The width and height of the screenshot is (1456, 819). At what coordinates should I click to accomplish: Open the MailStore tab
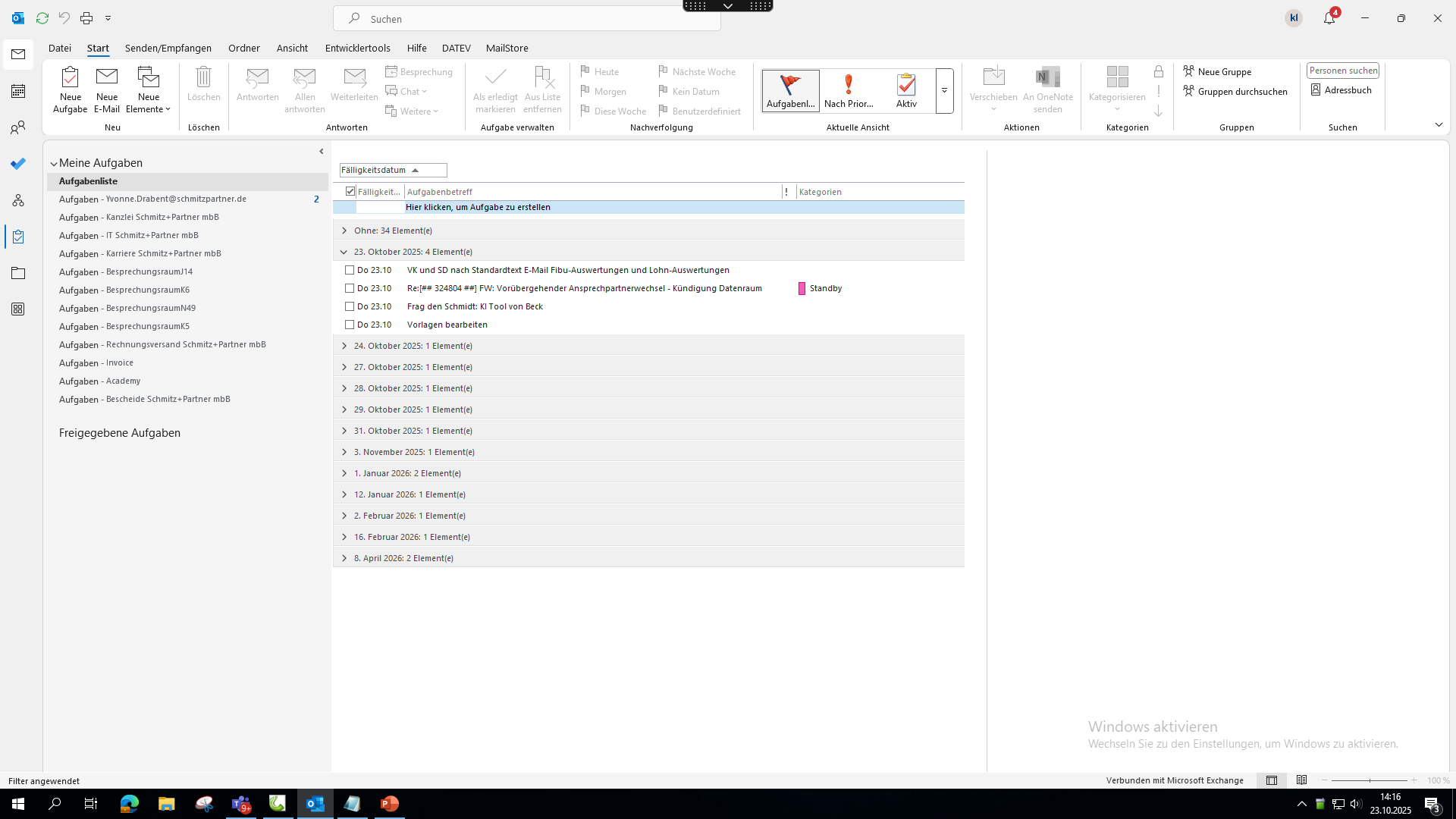tap(507, 48)
